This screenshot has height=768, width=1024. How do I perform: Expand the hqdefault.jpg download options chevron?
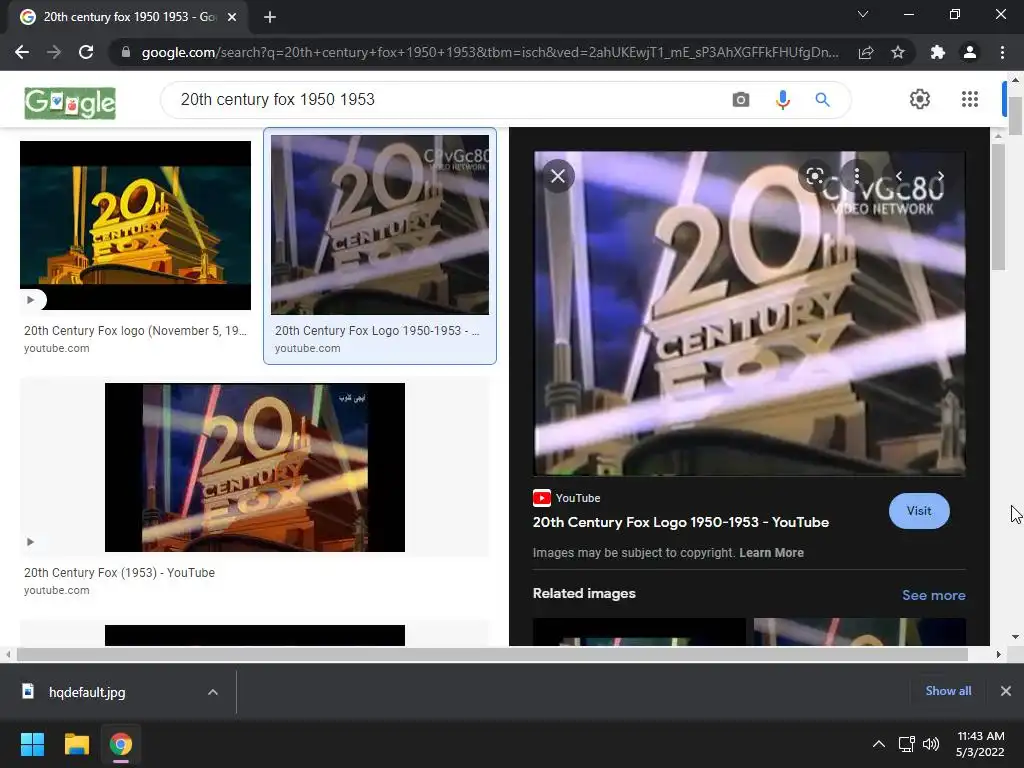[x=213, y=692]
